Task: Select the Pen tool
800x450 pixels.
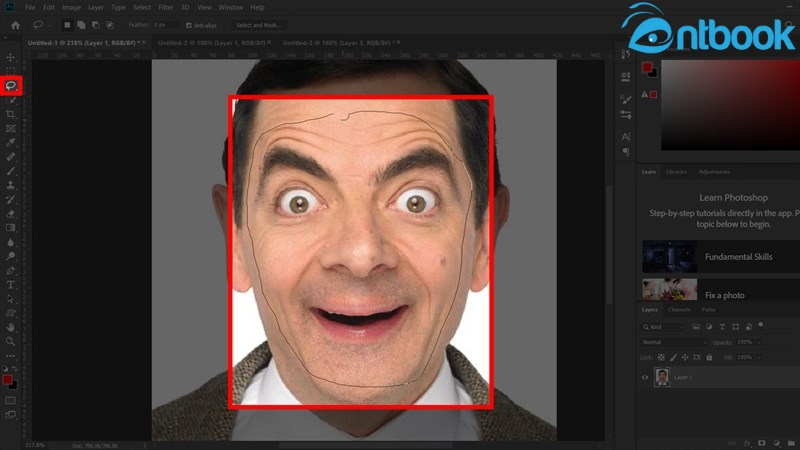Action: [x=10, y=270]
